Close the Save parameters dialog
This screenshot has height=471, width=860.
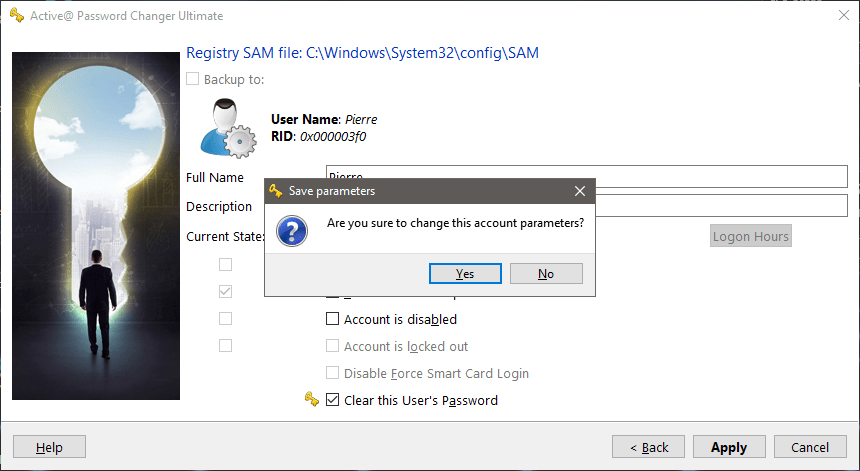pos(580,191)
